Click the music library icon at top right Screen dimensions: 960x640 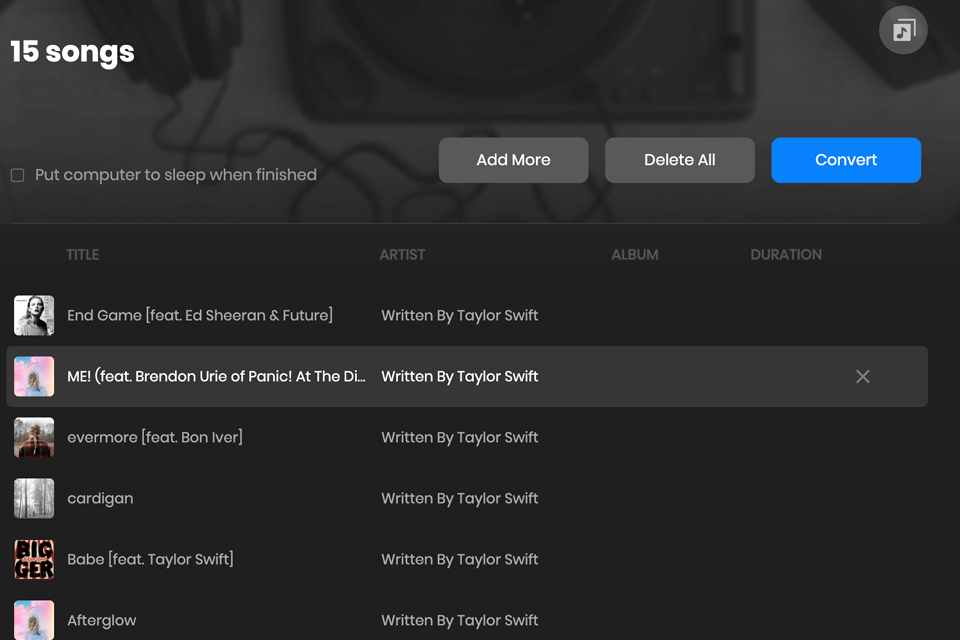tap(903, 30)
